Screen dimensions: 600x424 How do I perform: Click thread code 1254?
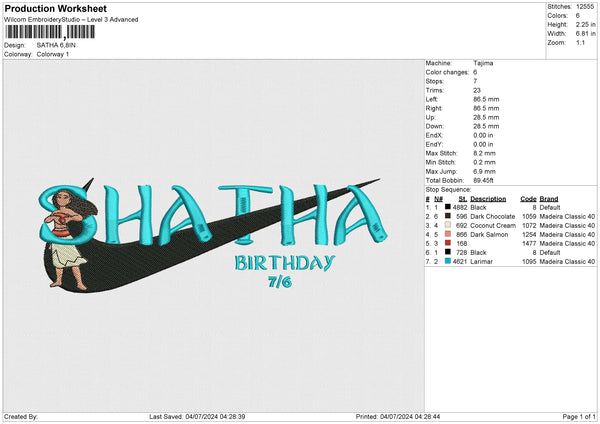click(529, 235)
